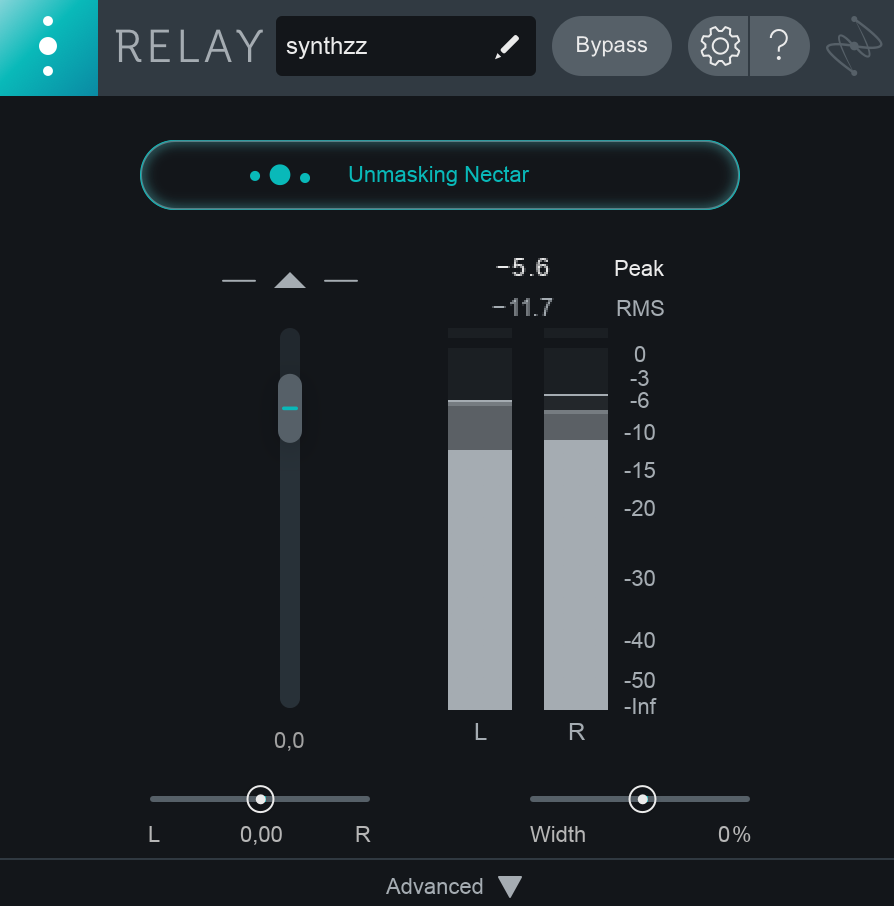The width and height of the screenshot is (894, 906).
Task: Click the -30 meter scale label
Action: tap(640, 578)
